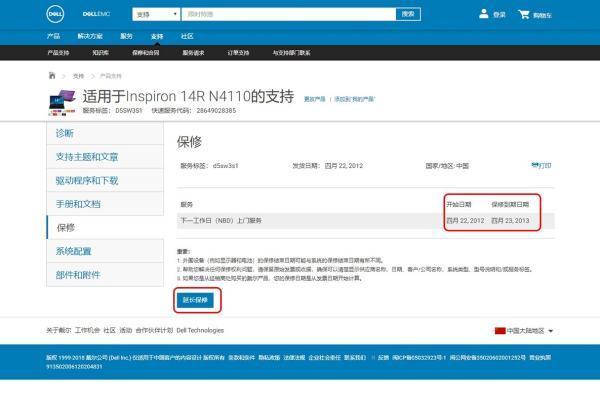Open the 服务 main menu
Screen dimensions: 600x405
(x=126, y=36)
